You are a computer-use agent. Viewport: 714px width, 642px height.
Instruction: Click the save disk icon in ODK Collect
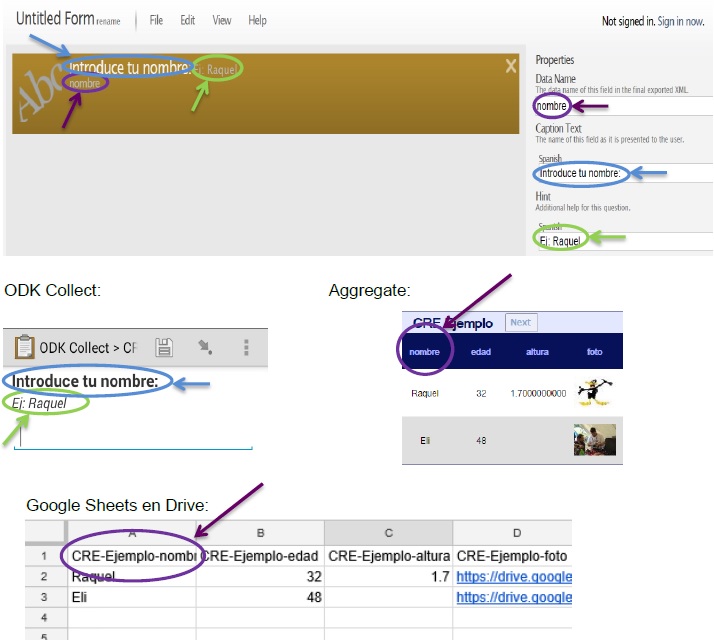[x=164, y=348]
